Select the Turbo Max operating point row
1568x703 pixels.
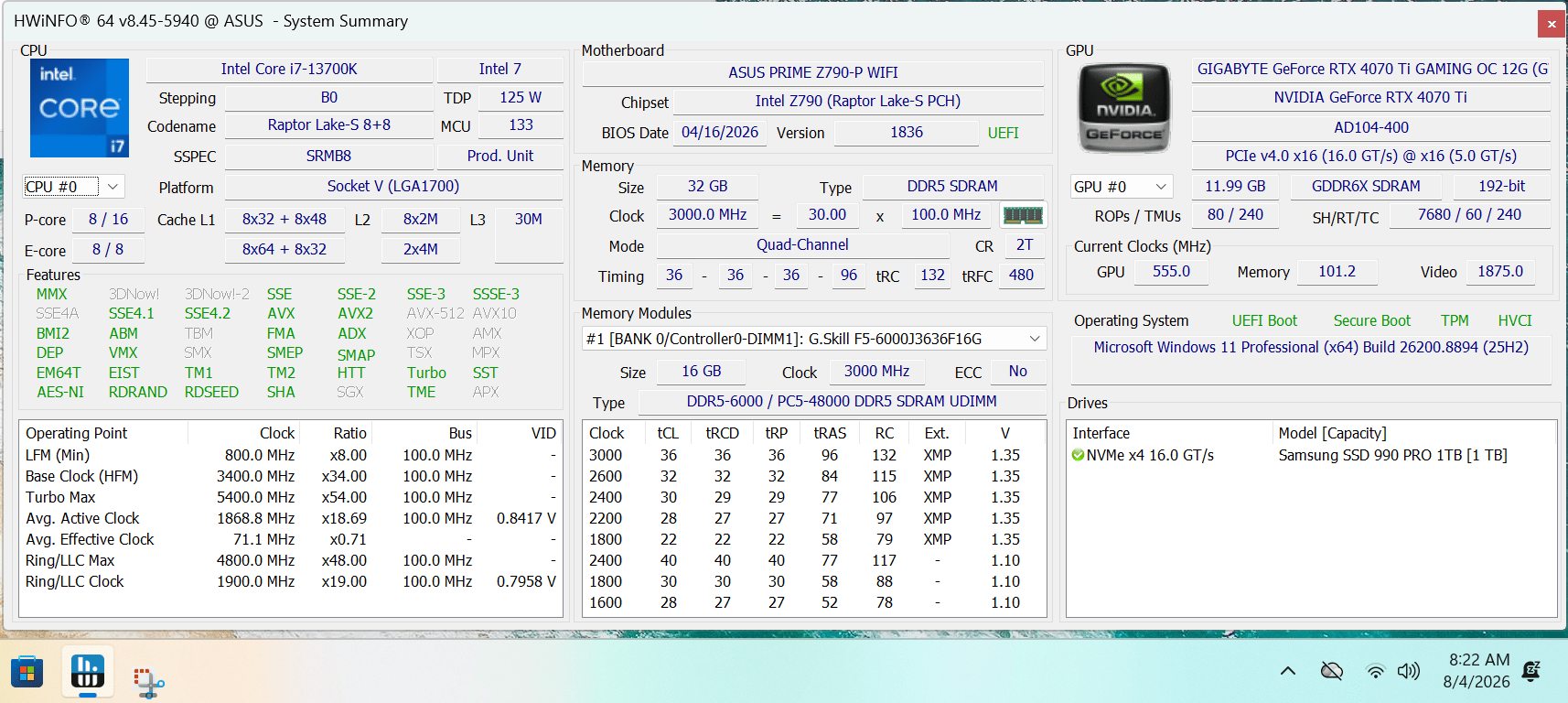pyautogui.click(x=291, y=497)
